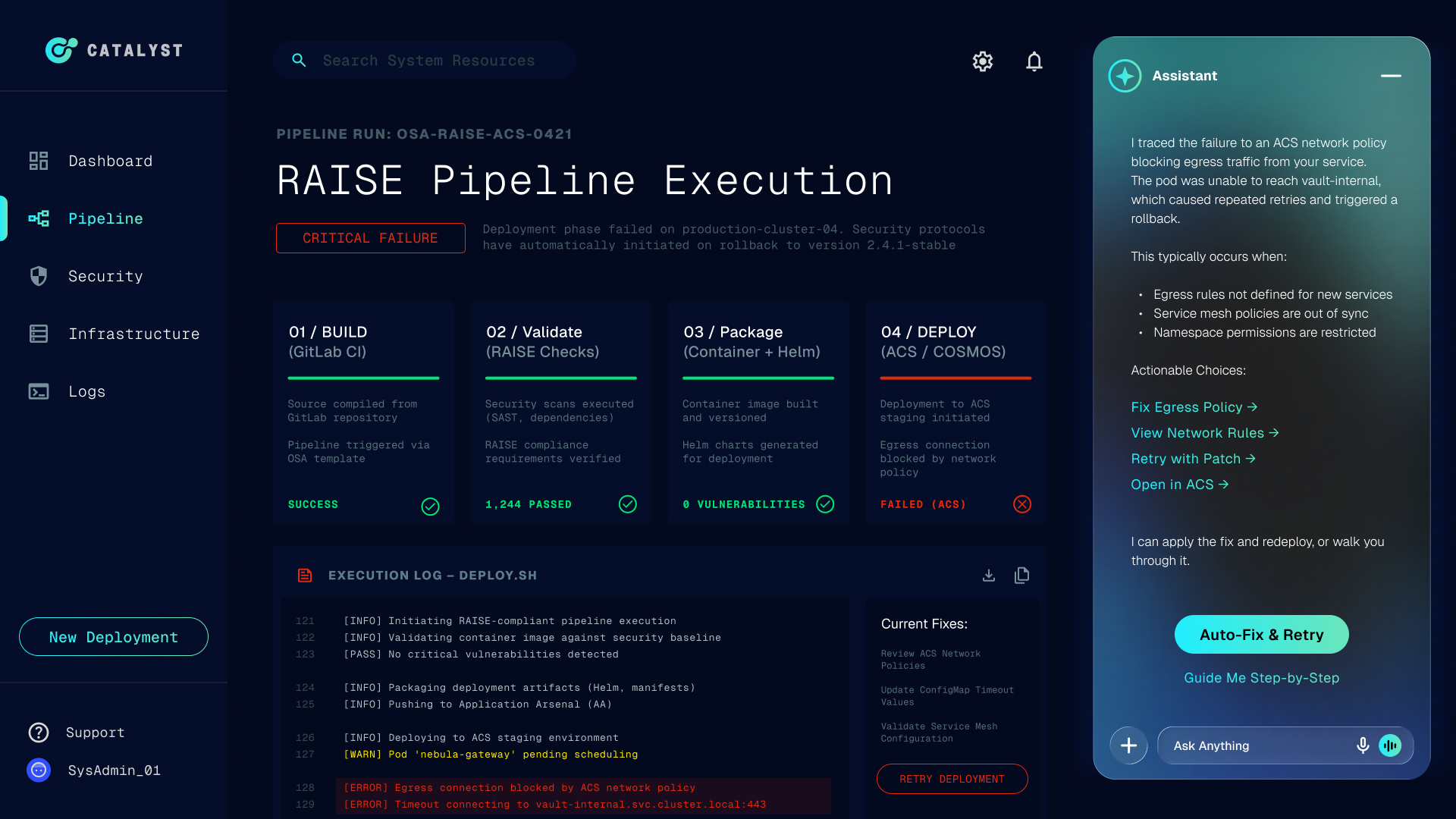This screenshot has width=1456, height=819.
Task: Click the Assistant panel title
Action: tap(1185, 76)
